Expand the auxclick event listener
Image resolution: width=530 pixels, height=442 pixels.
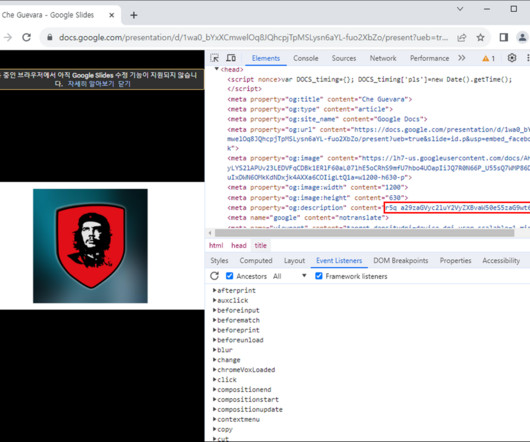(x=215, y=300)
